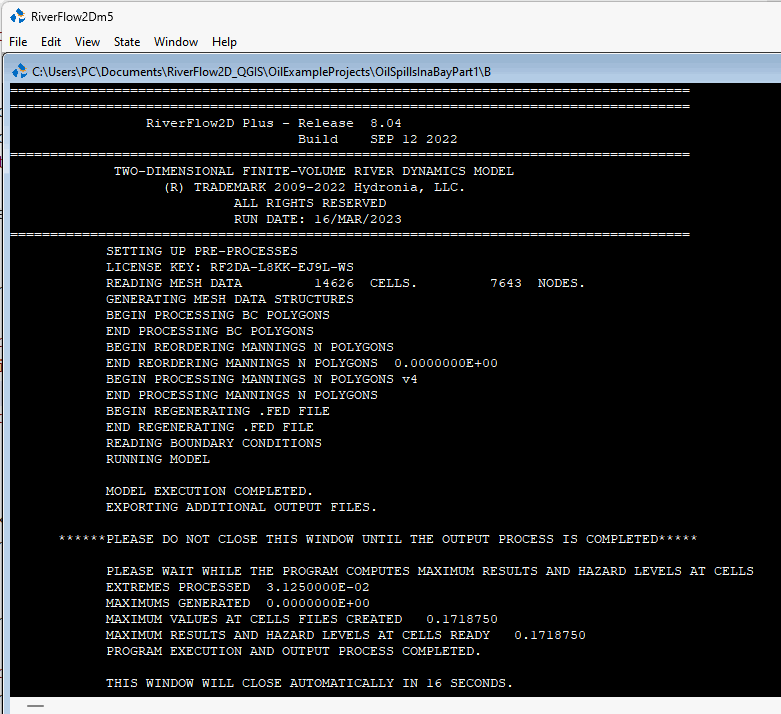Click 'MAXIMUM VALUES AT CELLS FILES CREATED' line

pyautogui.click(x=302, y=619)
